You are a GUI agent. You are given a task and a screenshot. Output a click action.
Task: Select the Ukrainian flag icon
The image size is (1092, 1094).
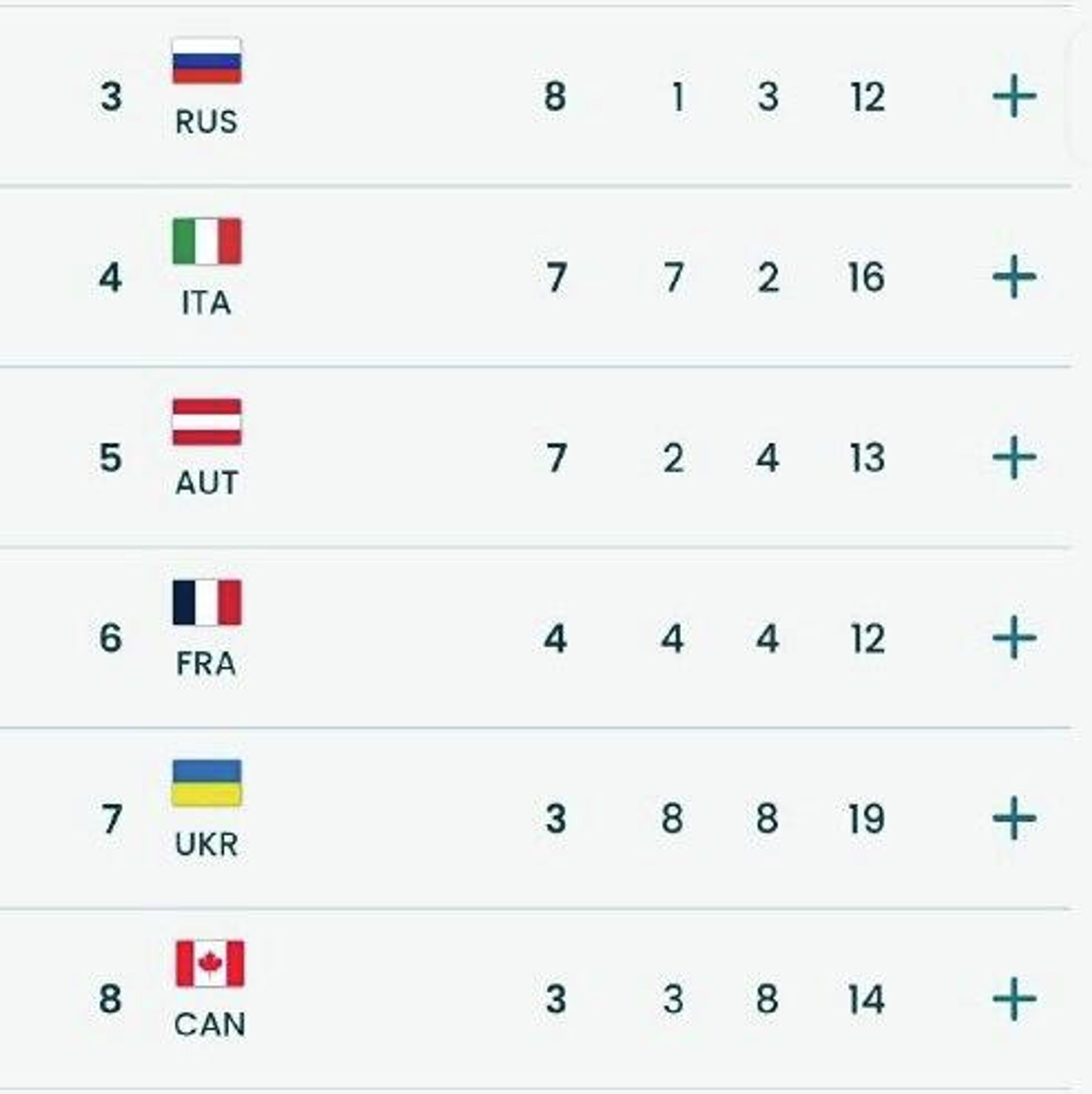tap(207, 783)
